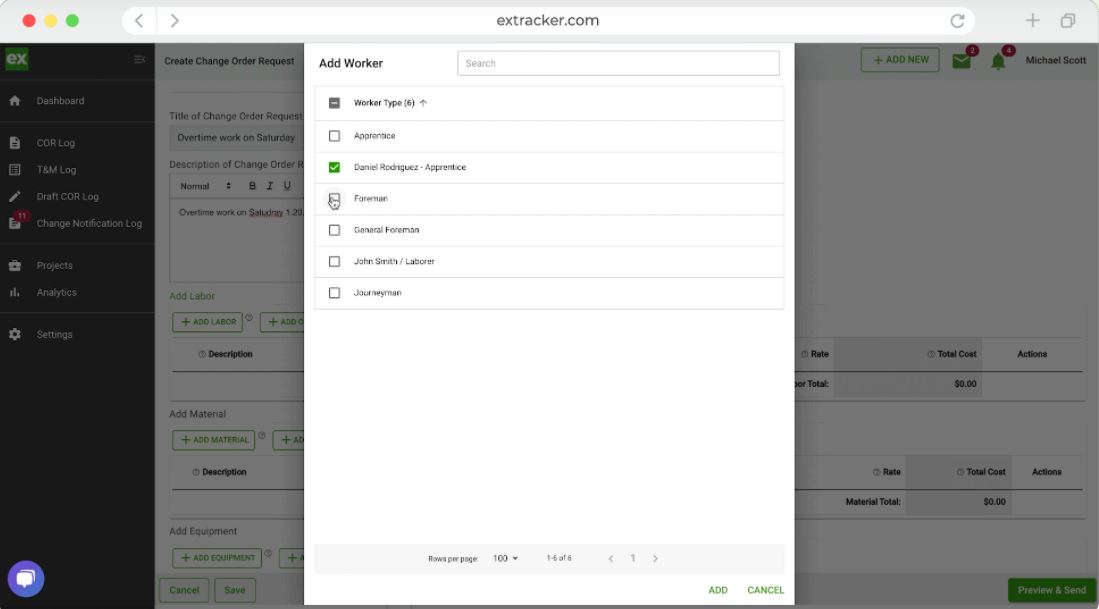Check the Foreman worker checkbox

click(334, 198)
